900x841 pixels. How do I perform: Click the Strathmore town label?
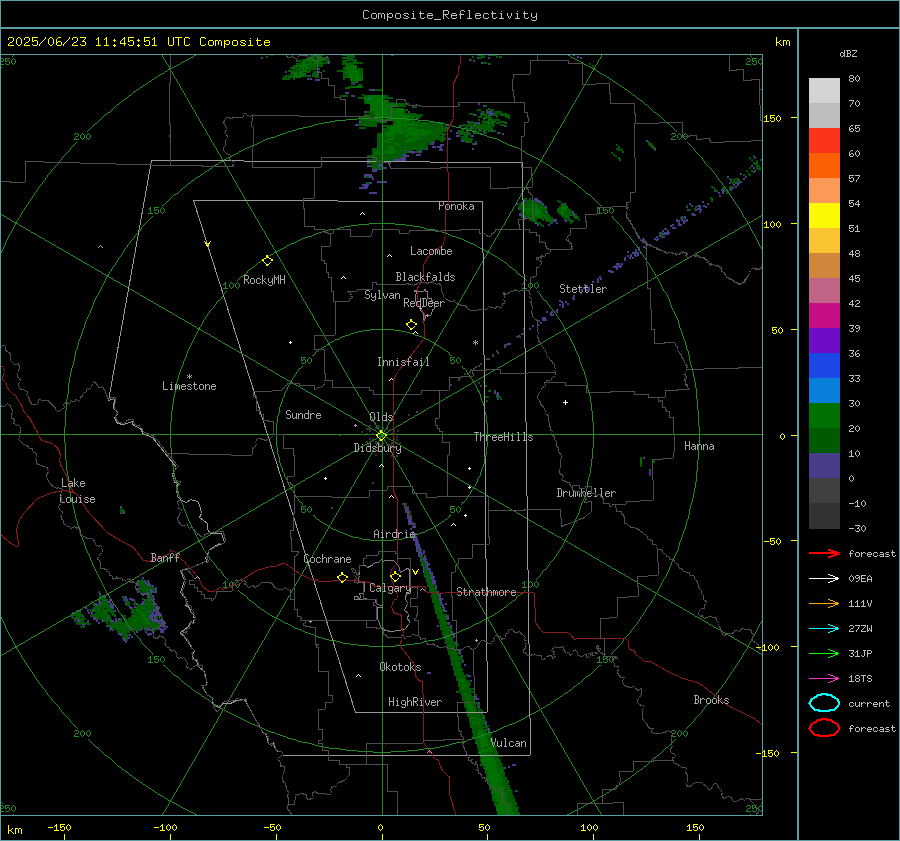[486, 592]
